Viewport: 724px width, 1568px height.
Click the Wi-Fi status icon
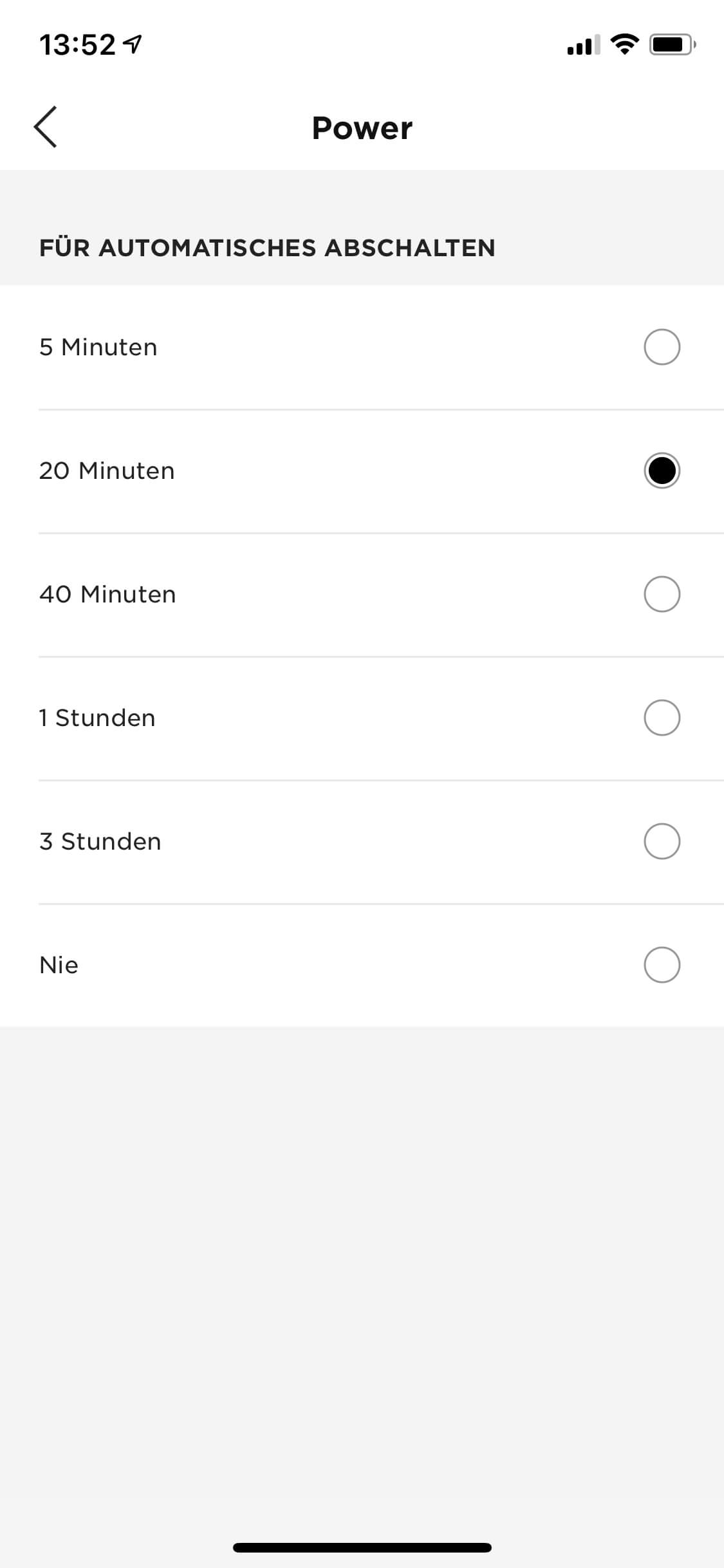624,44
